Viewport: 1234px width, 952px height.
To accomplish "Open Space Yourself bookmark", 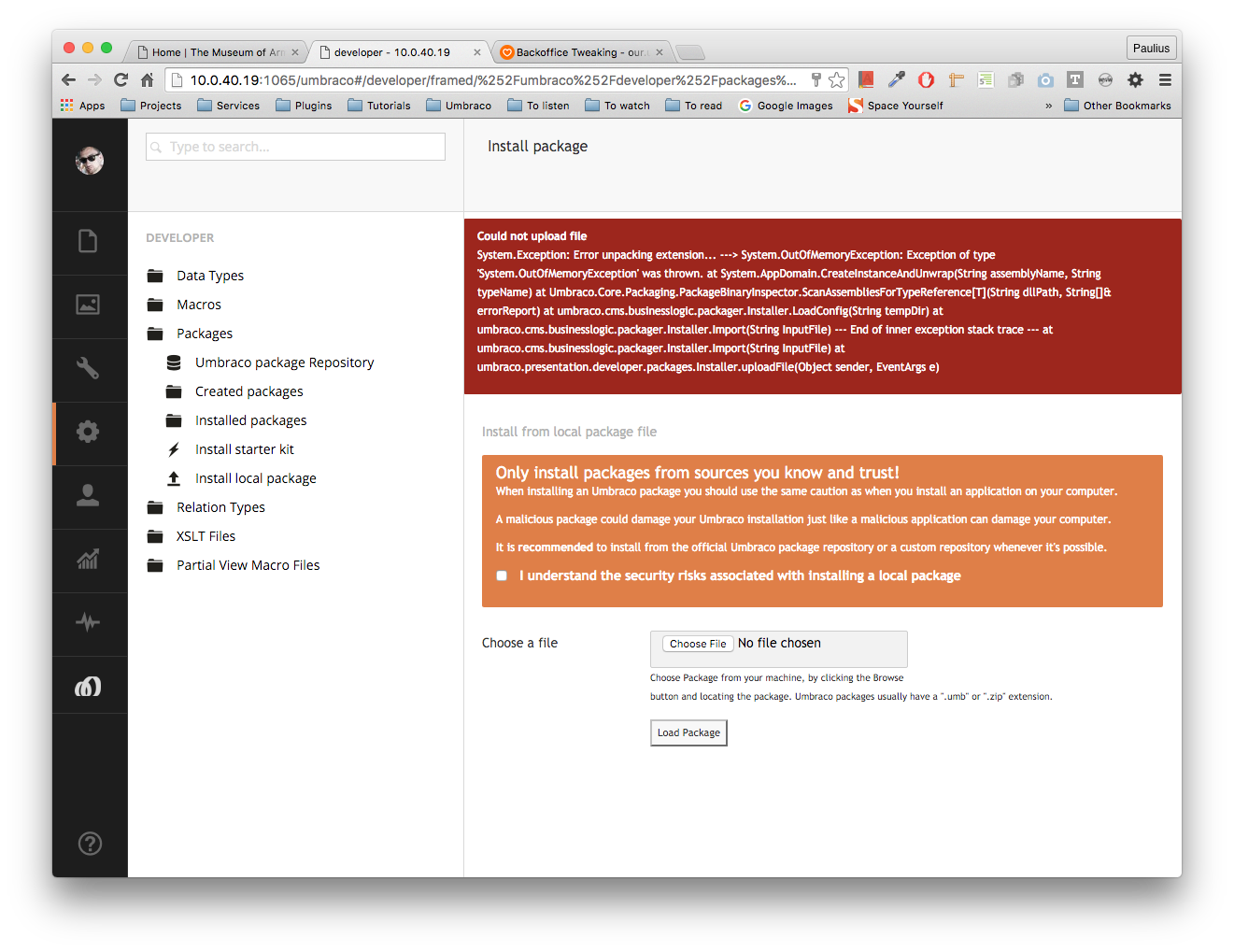I will (x=896, y=106).
